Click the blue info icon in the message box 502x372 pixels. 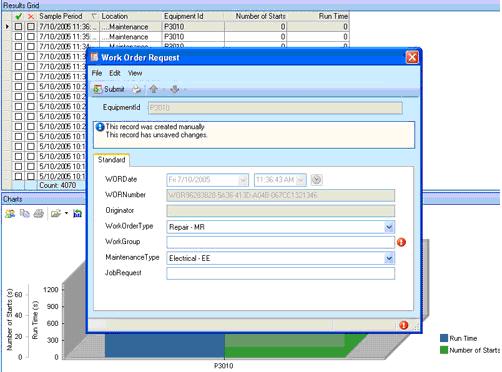click(x=100, y=127)
